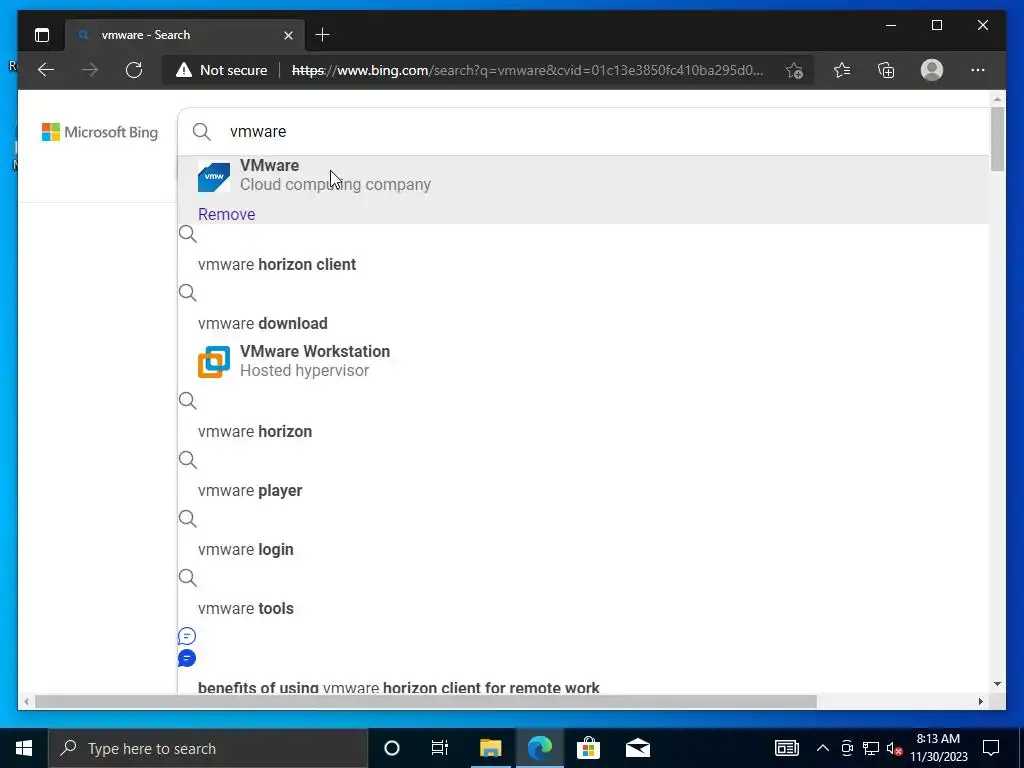This screenshot has width=1024, height=768.
Task: Choose suggestion vmware horizon
Action: [255, 432]
